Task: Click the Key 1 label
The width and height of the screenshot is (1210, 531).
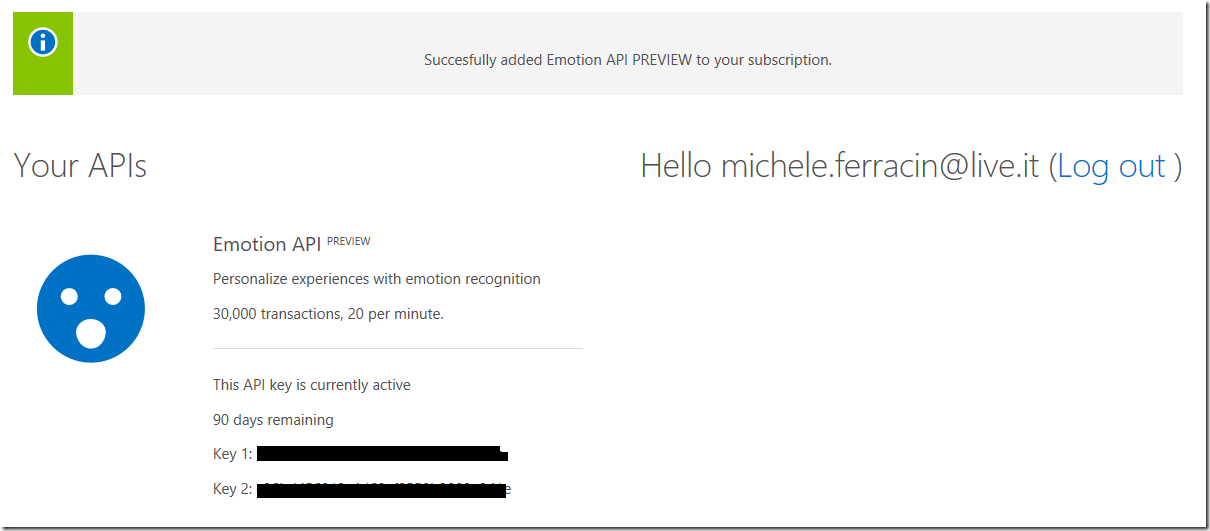Action: click(x=232, y=454)
